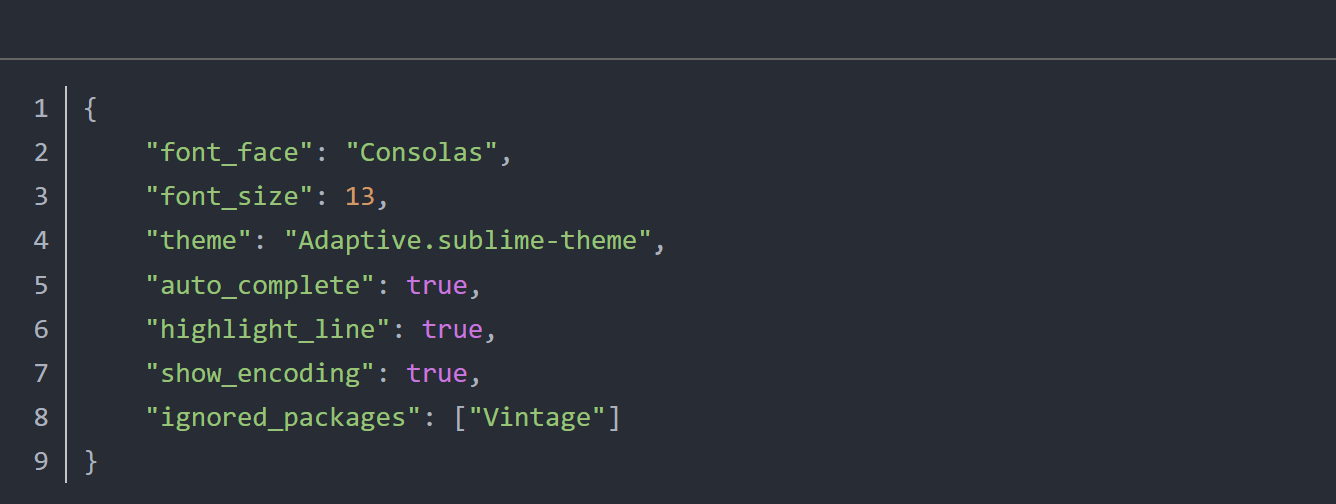Click the true value after show_encoding
Viewport: 1336px width, 504px height.
pyautogui.click(x=436, y=373)
